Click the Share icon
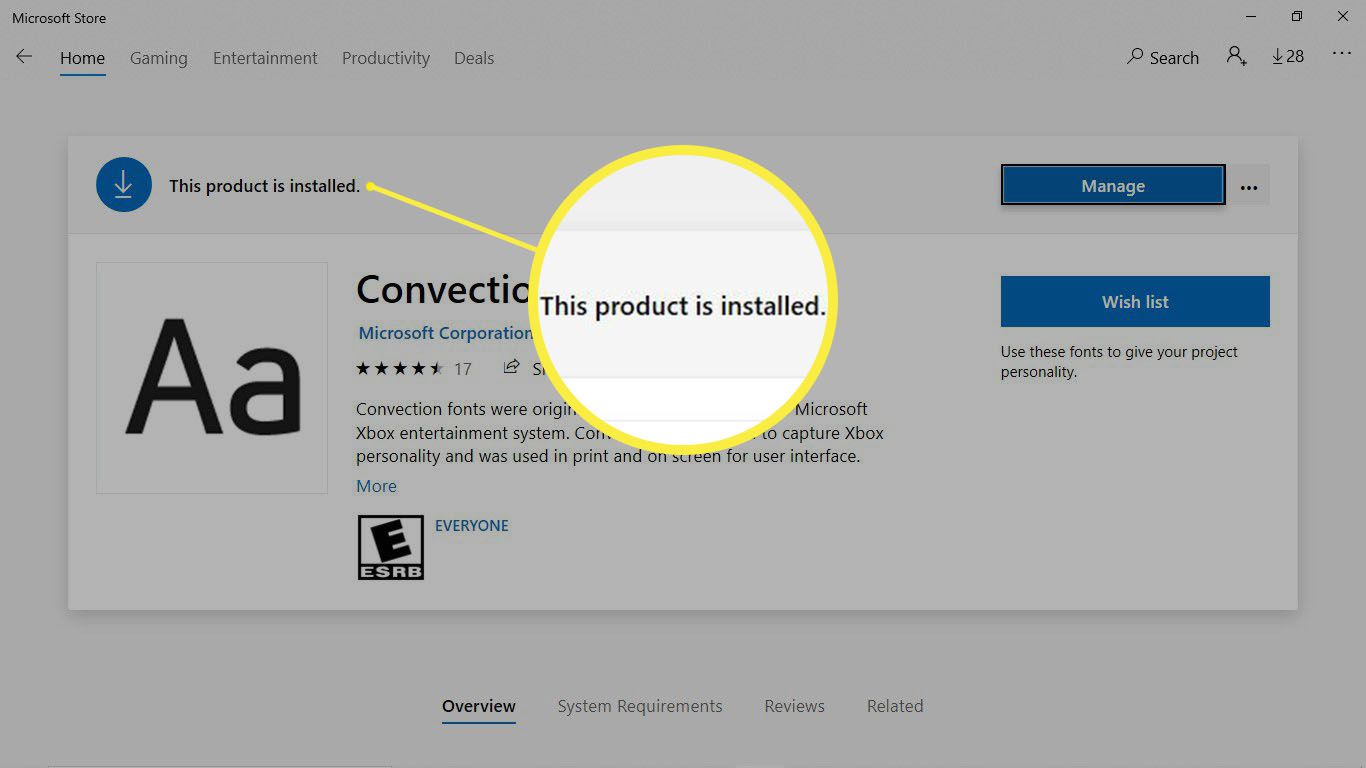Viewport: 1366px width, 768px height. click(511, 367)
